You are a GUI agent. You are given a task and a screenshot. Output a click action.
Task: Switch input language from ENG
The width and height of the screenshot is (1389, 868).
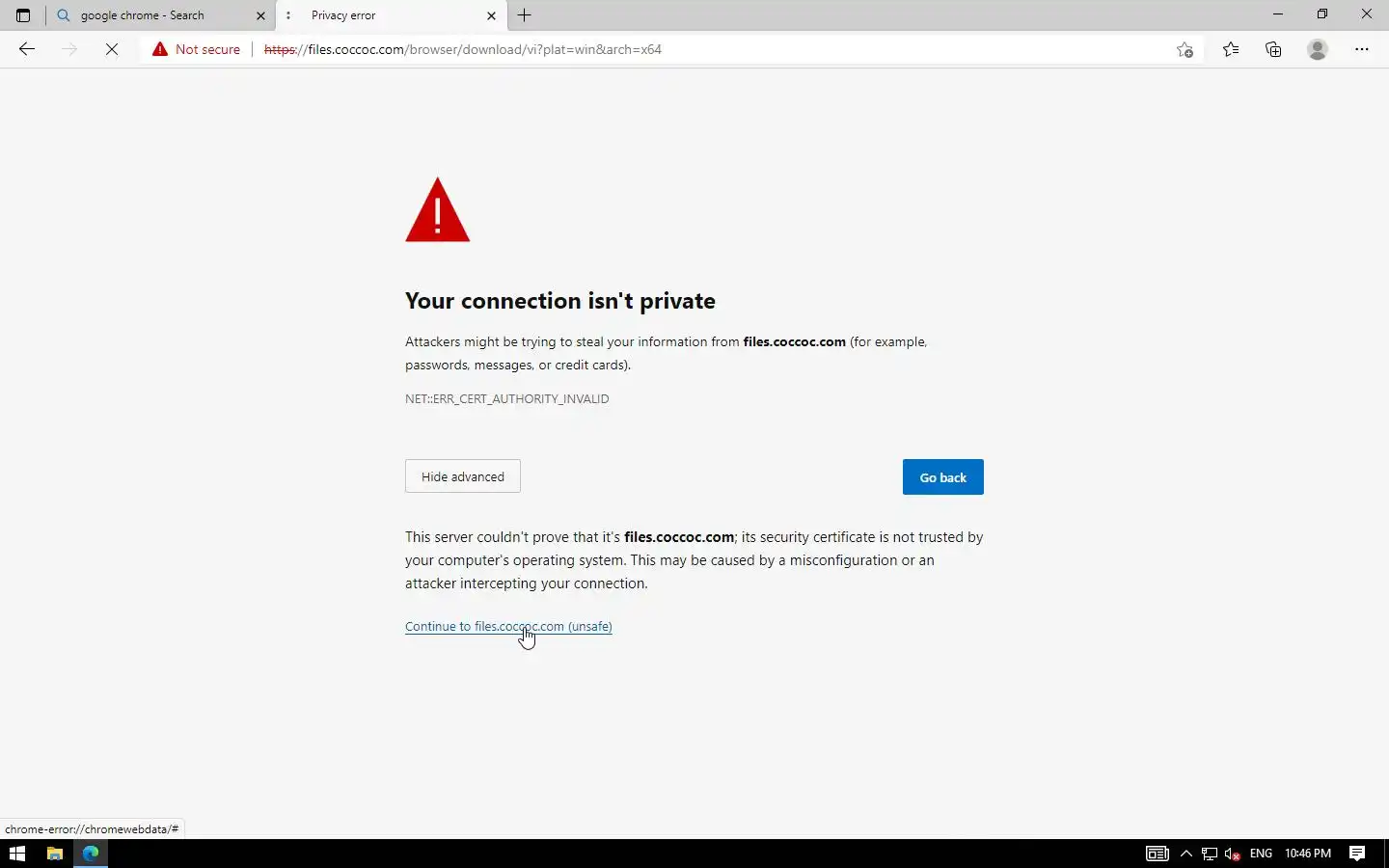click(x=1261, y=854)
